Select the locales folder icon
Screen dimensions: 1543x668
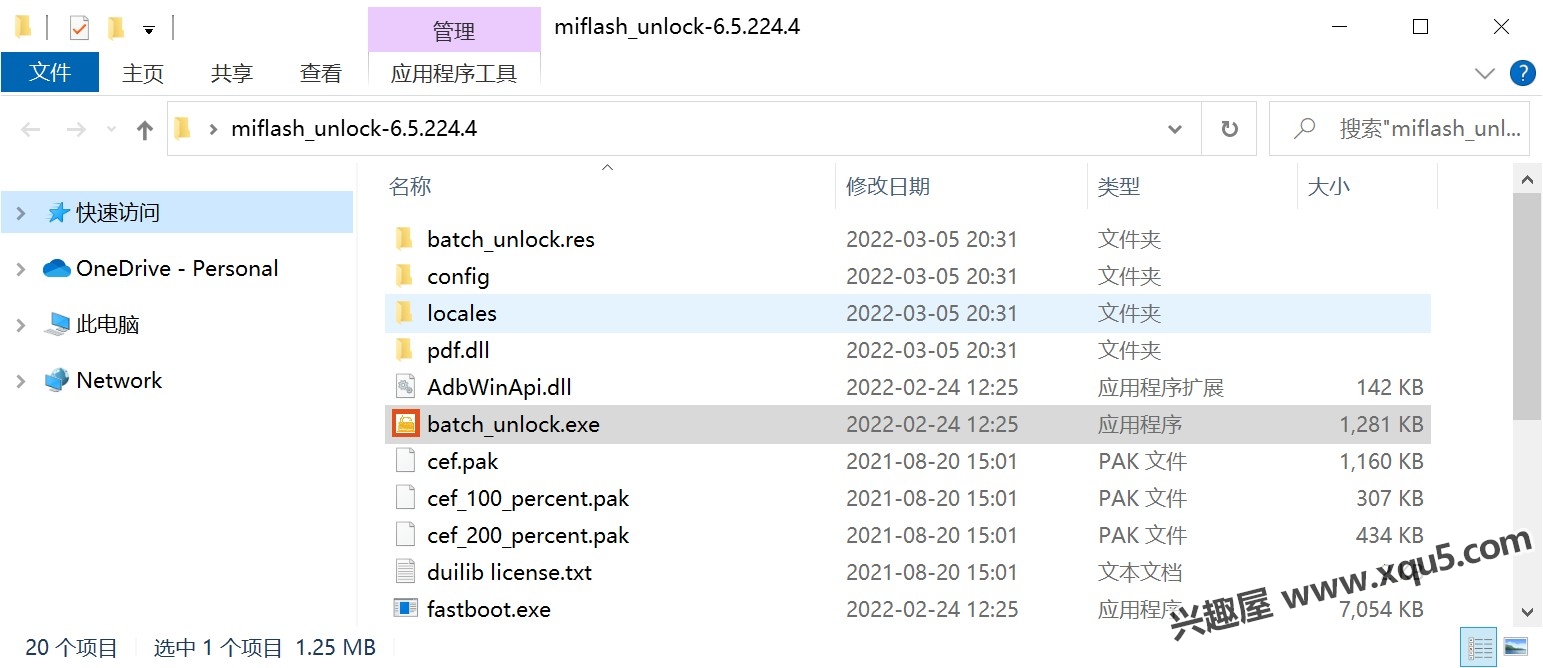(404, 313)
